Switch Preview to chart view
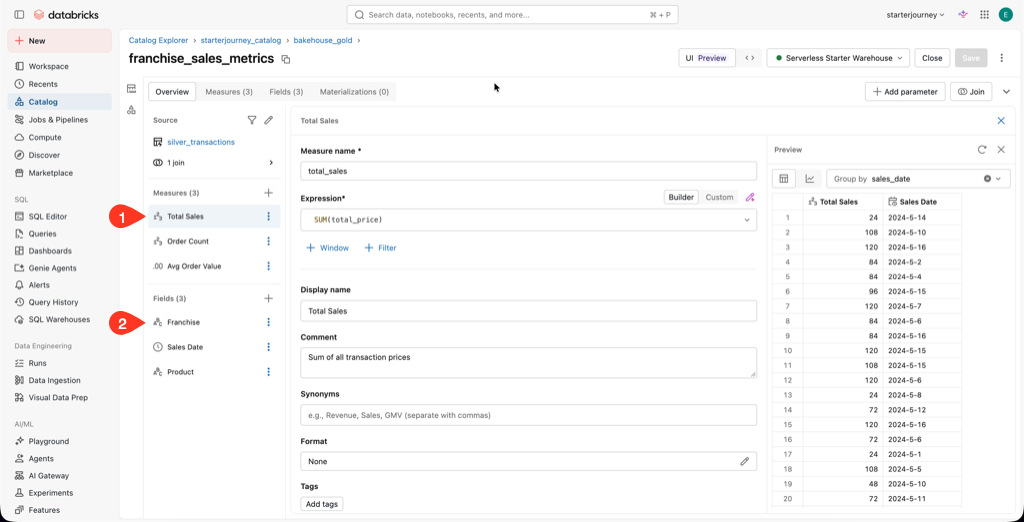This screenshot has width=1024, height=522. tap(810, 178)
